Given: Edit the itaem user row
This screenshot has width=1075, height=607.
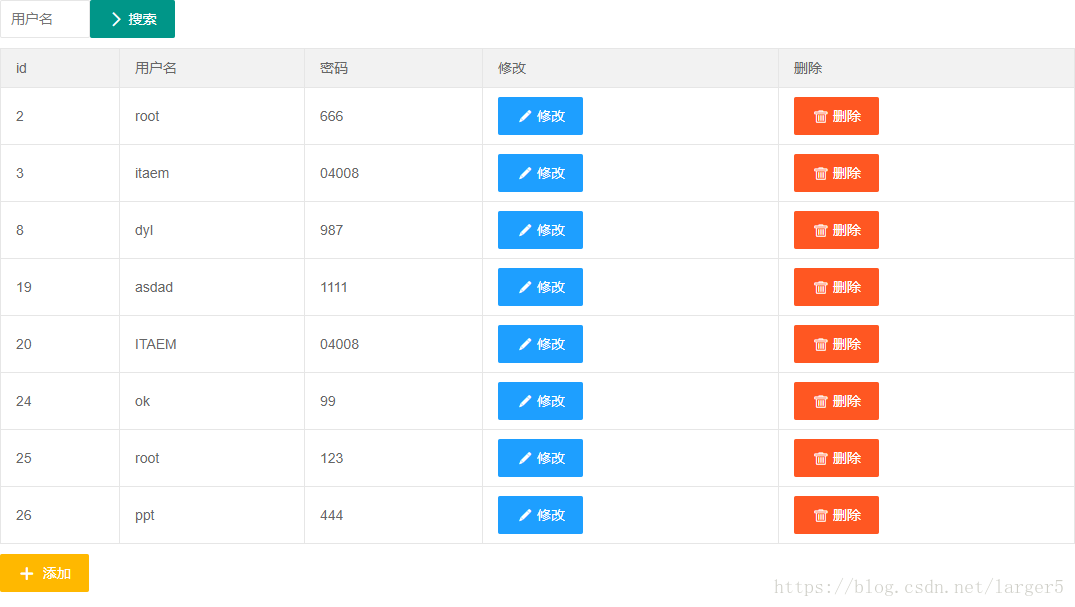Looking at the screenshot, I should [x=540, y=173].
